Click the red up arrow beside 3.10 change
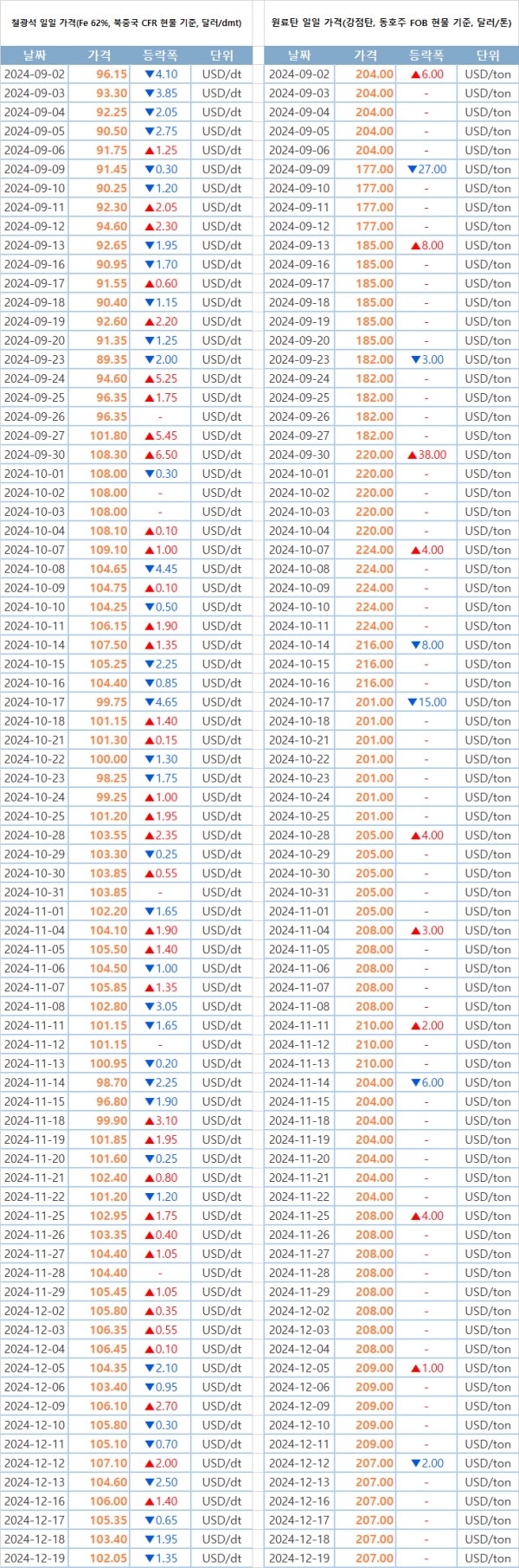Screen dimensions: 519x1568 point(150,1120)
